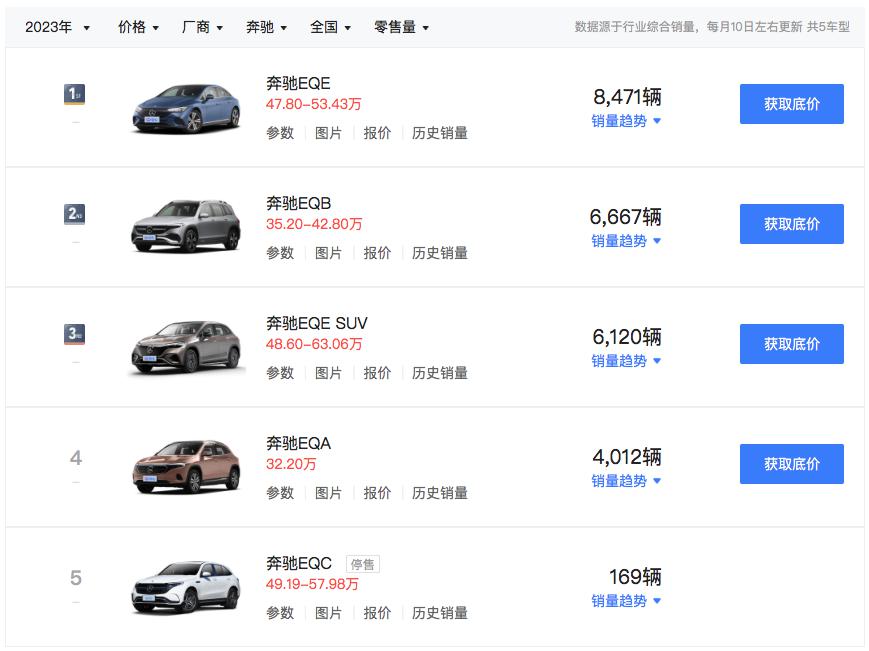Open the white 奔驰EQC car image
Viewport: 869px width, 651px height.
[x=187, y=585]
